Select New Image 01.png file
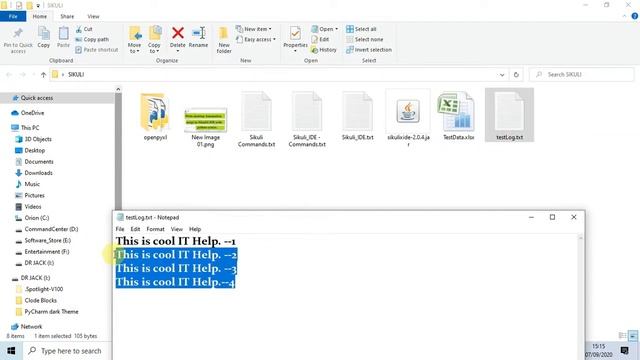This screenshot has width=640, height=360. click(206, 127)
